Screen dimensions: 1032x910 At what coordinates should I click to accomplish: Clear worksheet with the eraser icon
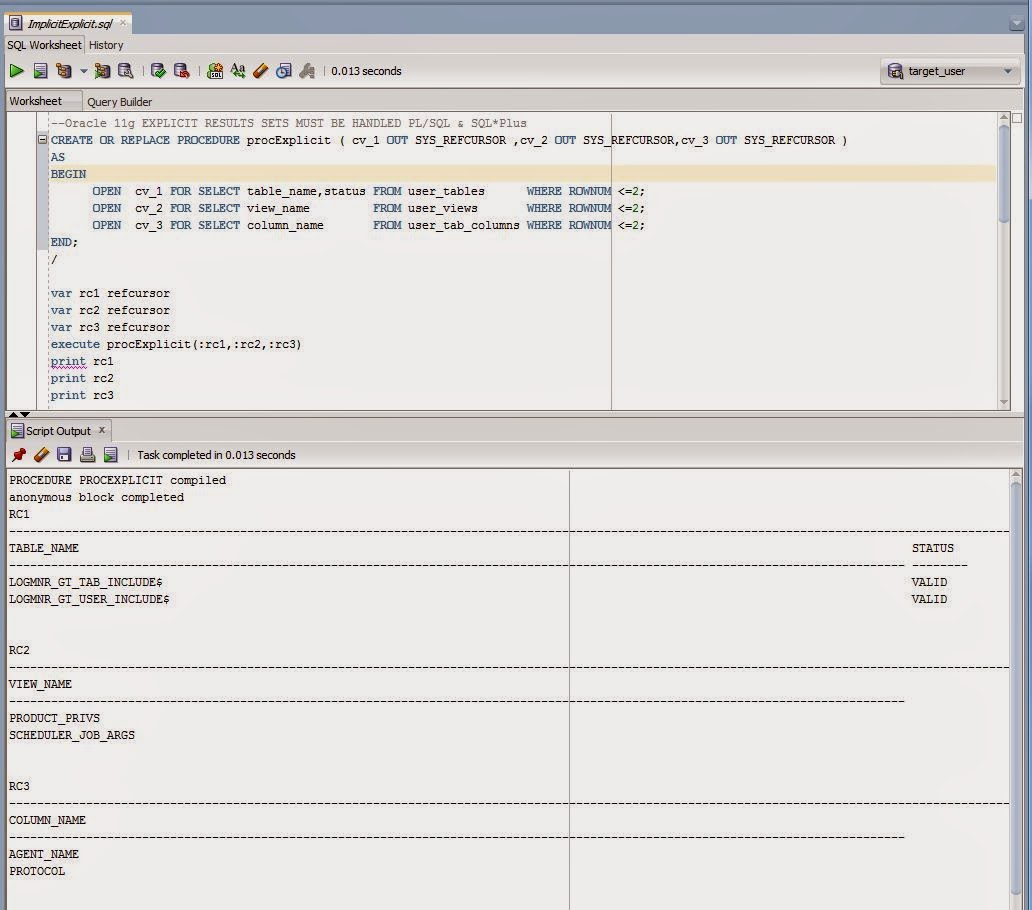pyautogui.click(x=261, y=71)
